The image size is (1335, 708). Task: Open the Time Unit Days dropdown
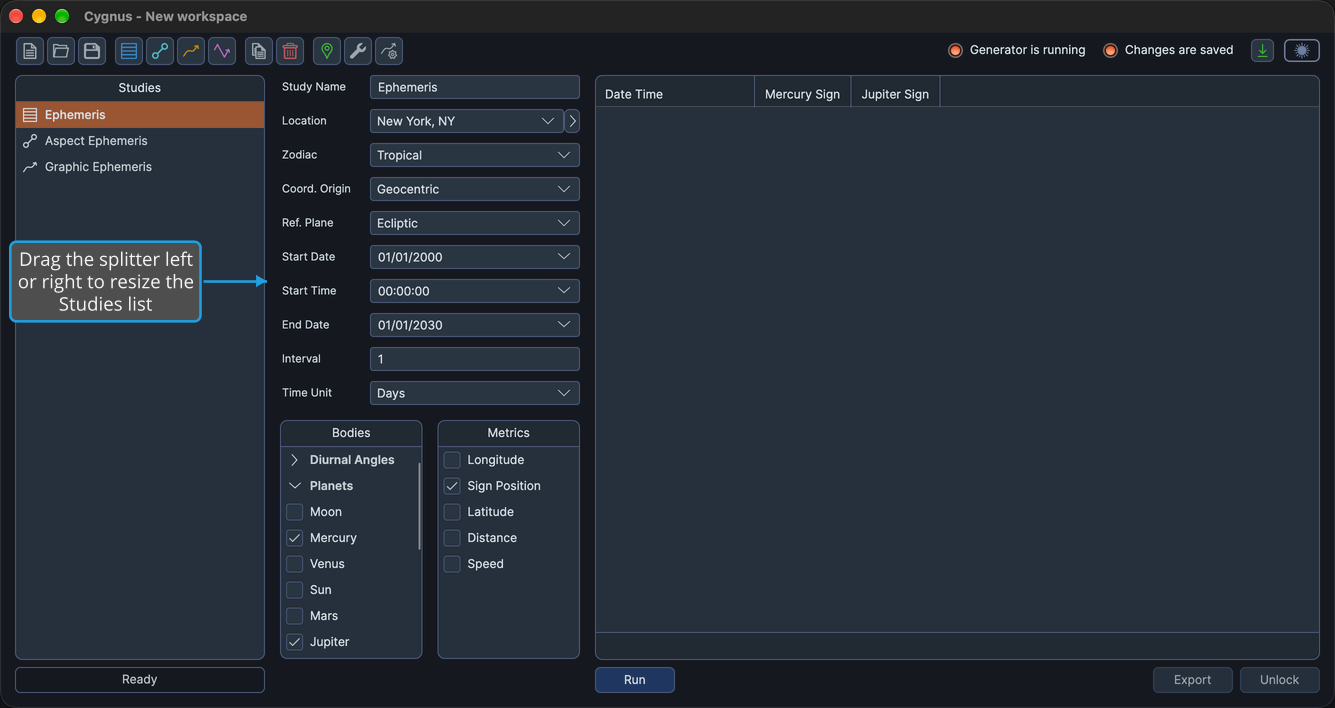[x=475, y=393]
